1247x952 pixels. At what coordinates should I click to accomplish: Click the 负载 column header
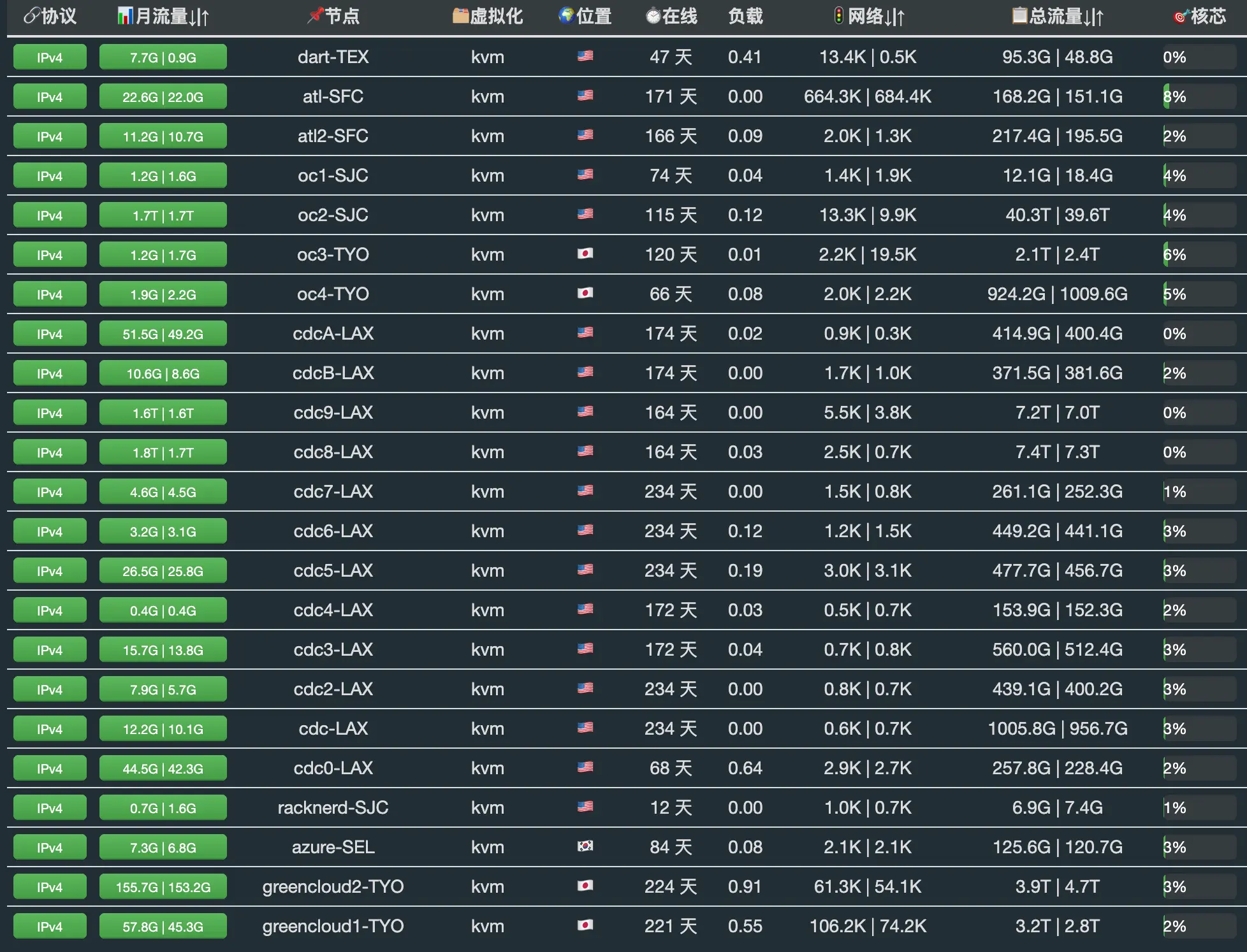point(745,16)
